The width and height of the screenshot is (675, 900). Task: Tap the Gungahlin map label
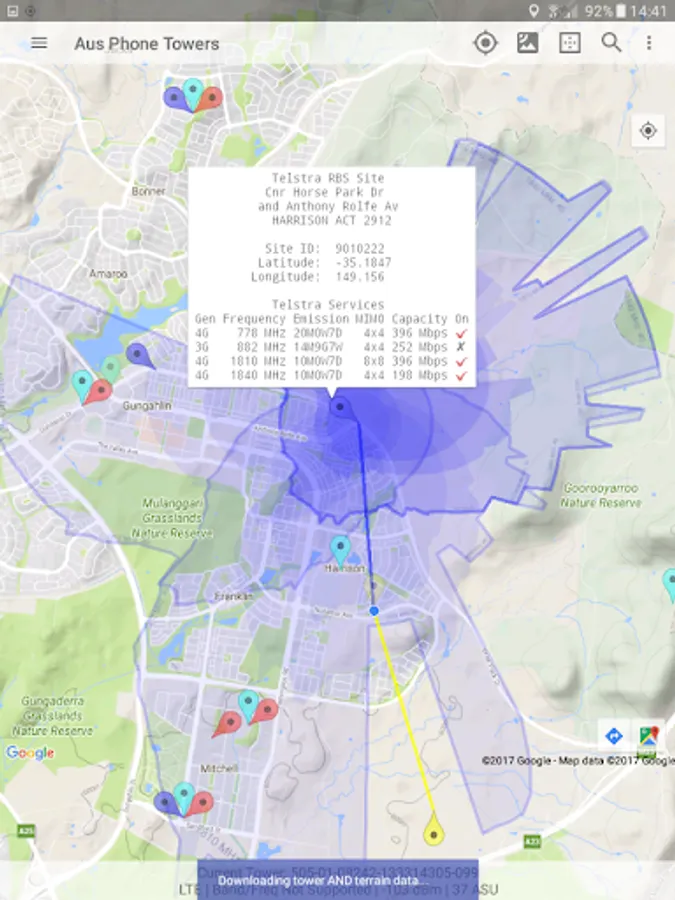click(147, 406)
